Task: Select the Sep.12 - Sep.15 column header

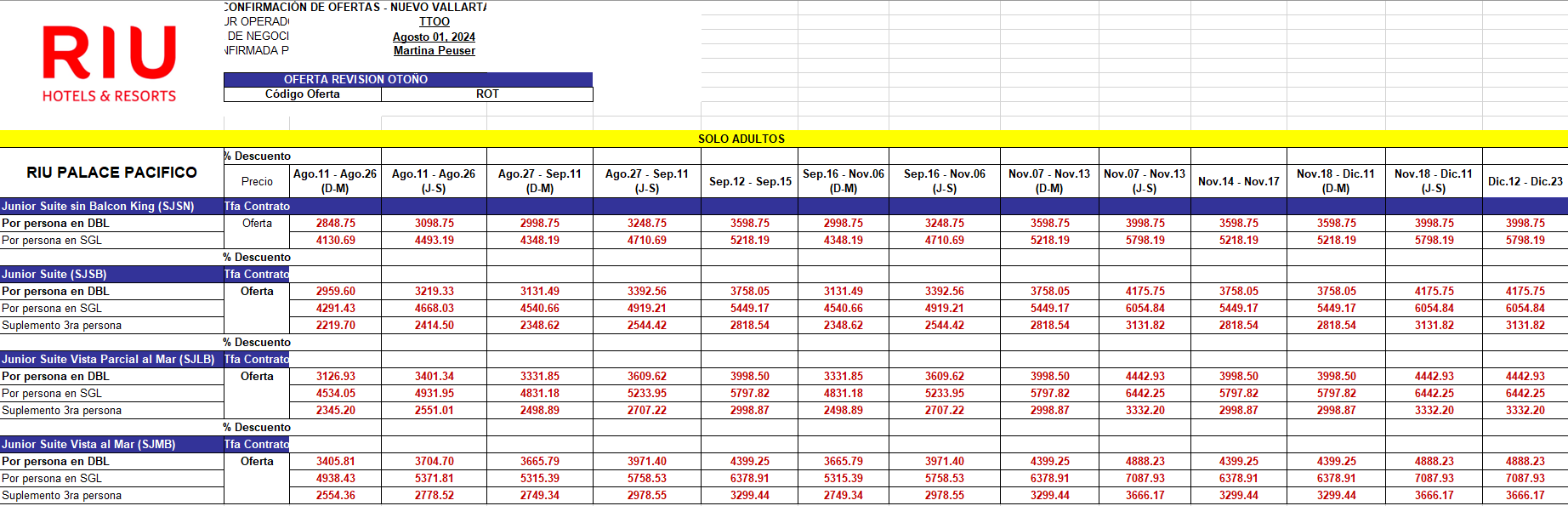Action: click(x=750, y=181)
